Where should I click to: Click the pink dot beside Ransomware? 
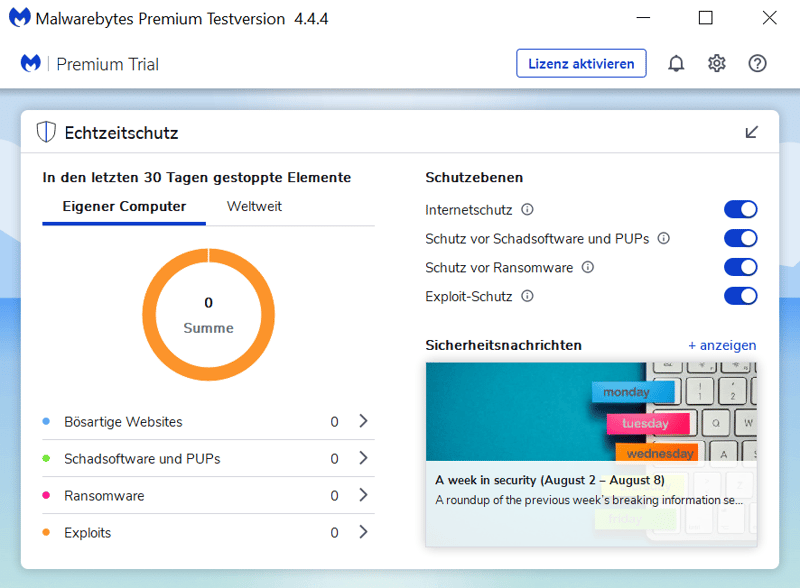[x=46, y=495]
